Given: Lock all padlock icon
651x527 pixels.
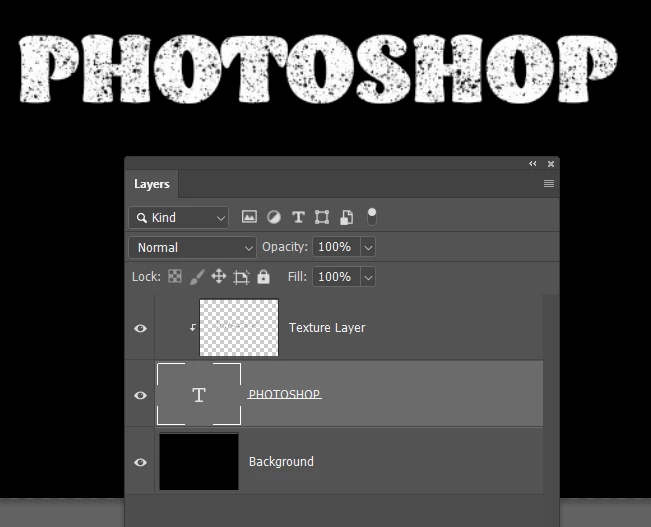Looking at the screenshot, I should [x=263, y=277].
